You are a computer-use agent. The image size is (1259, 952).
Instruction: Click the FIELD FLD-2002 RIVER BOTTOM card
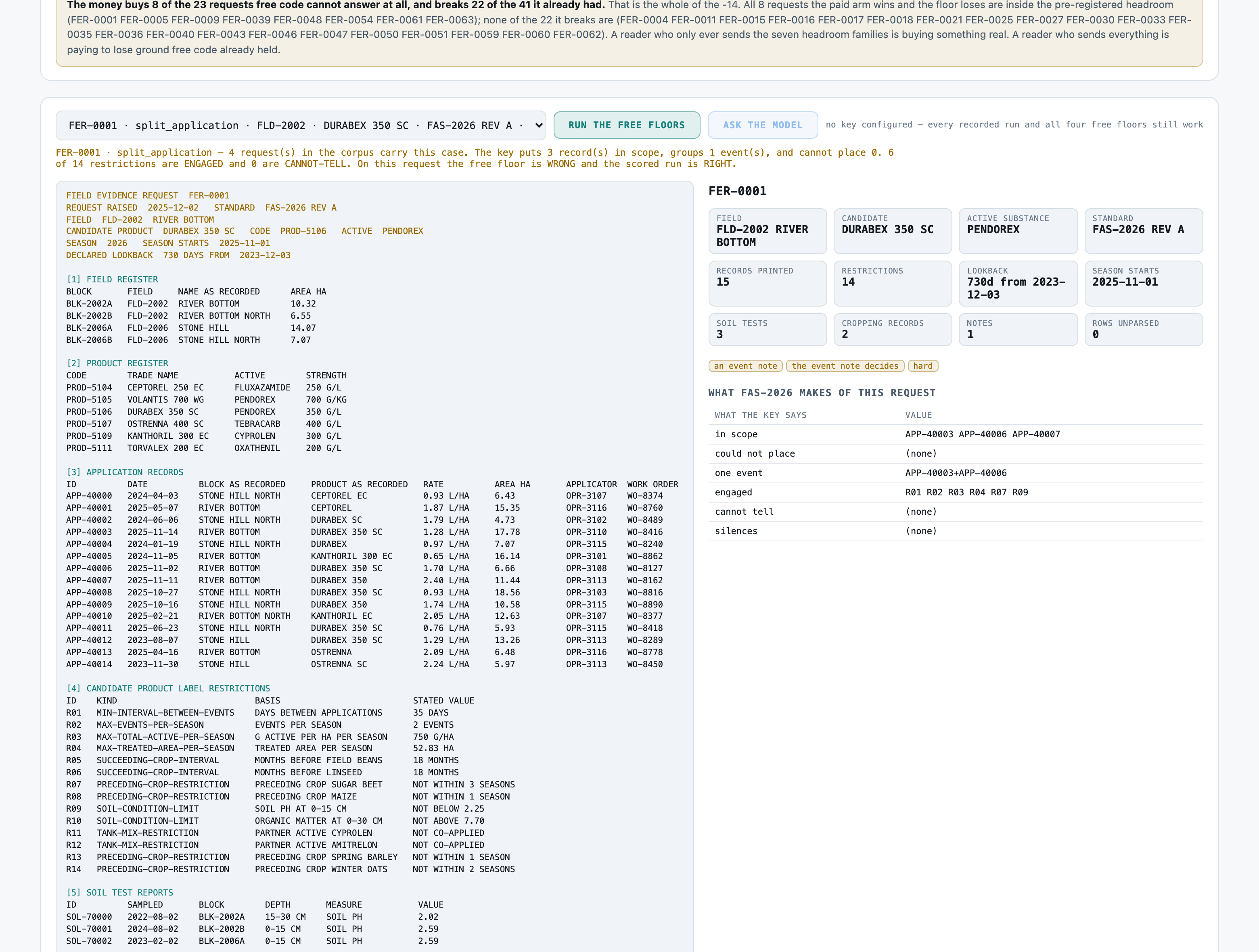(x=767, y=231)
